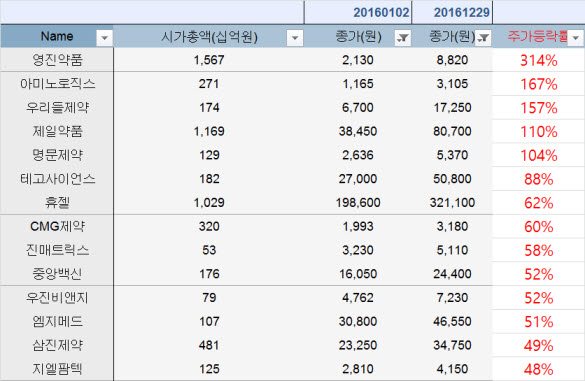Select the 38,450 closing price cell
Viewport: 585px width, 381px height.
[358, 131]
